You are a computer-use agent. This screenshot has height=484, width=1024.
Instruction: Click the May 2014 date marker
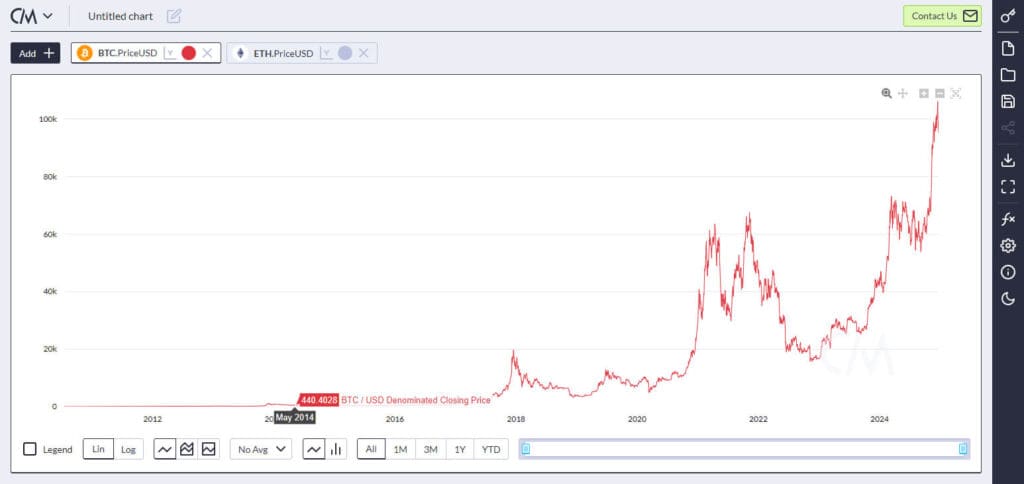point(295,417)
